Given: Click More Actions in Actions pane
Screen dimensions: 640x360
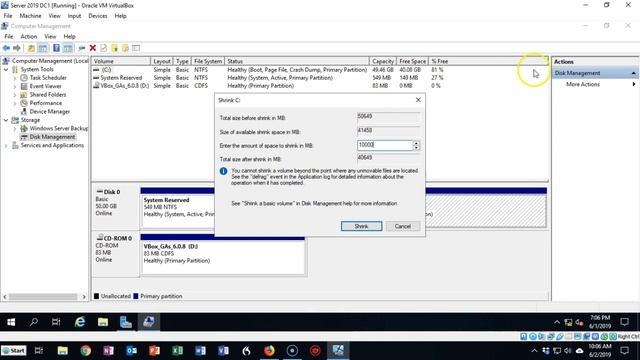Looking at the screenshot, I should pos(583,84).
